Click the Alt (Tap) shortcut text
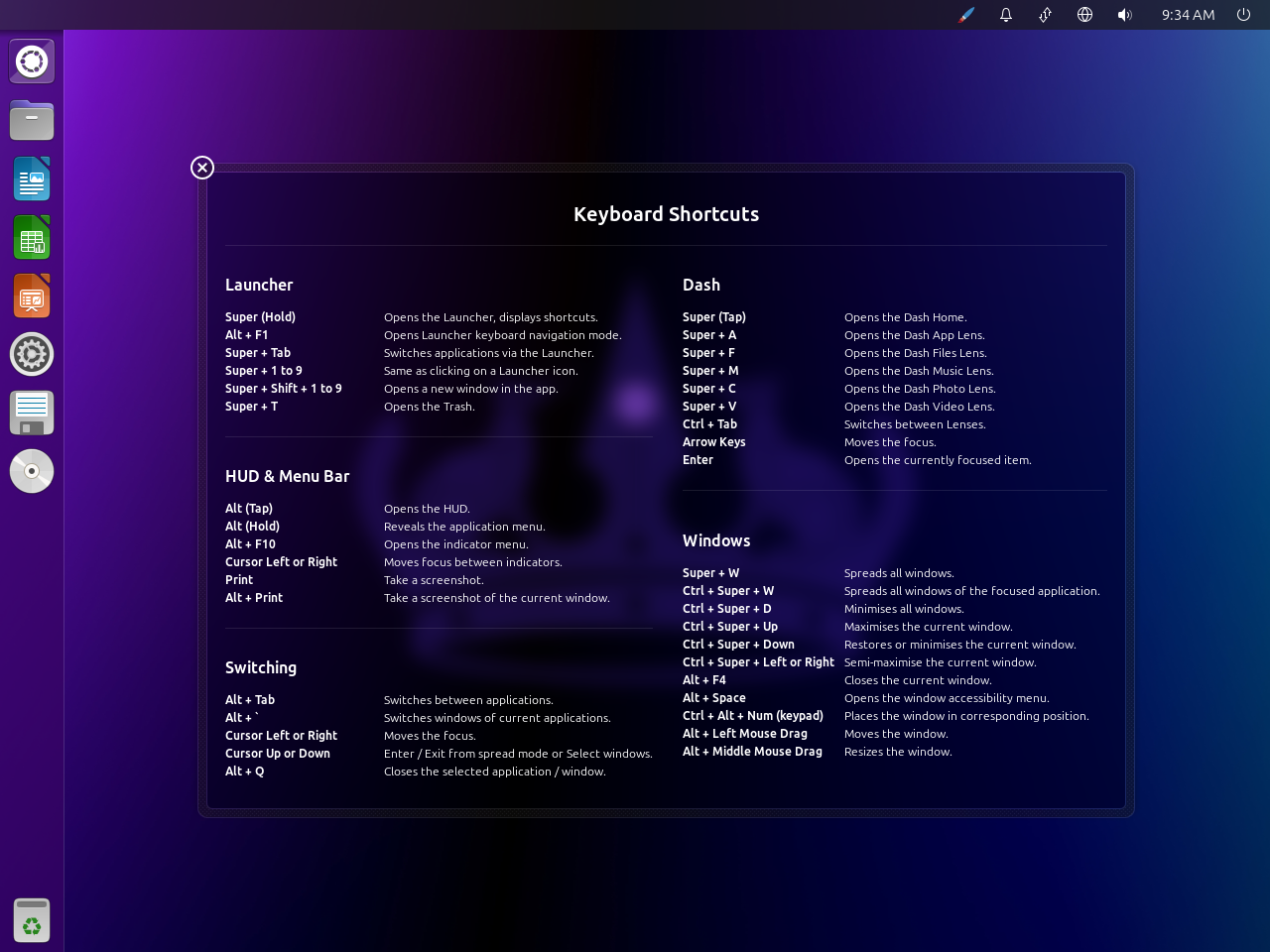This screenshot has width=1270, height=952. point(249,509)
